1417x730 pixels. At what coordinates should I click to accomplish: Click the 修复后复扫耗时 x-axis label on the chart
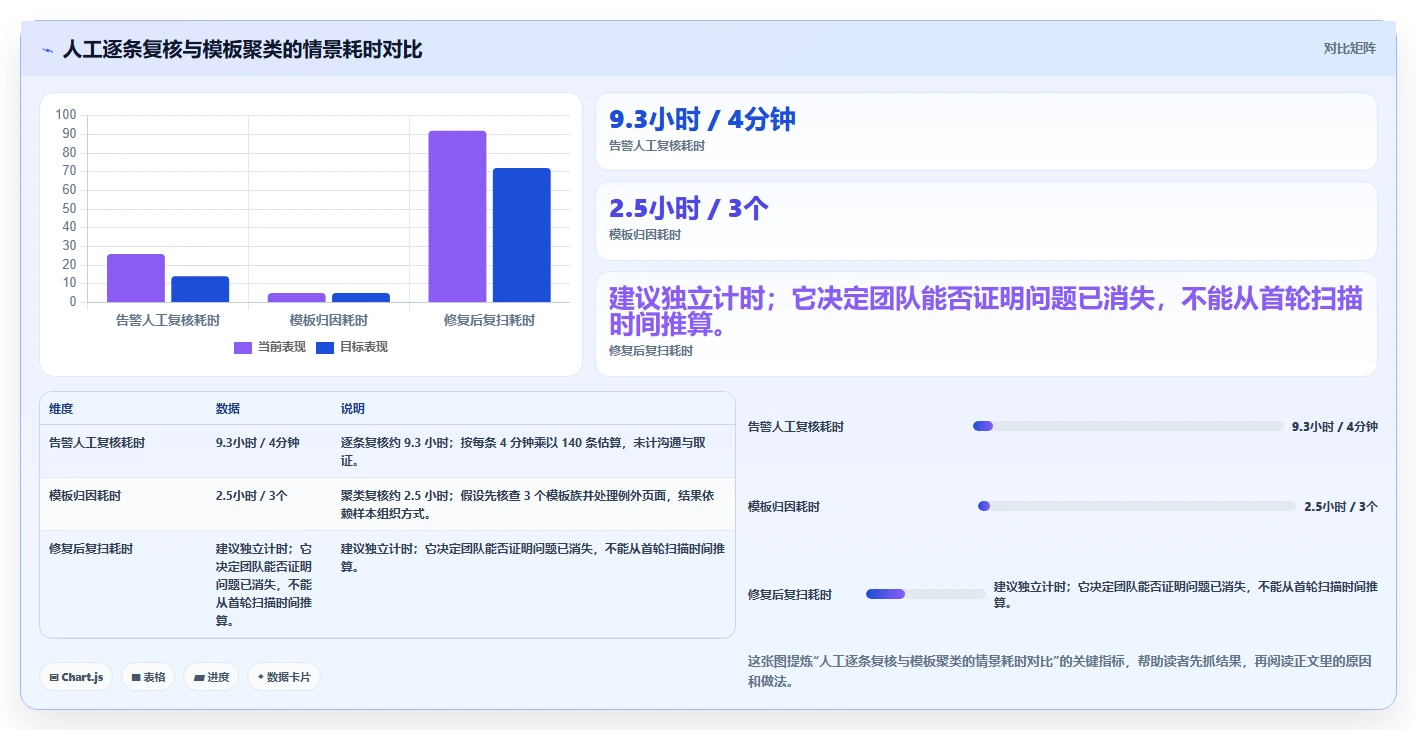489,321
